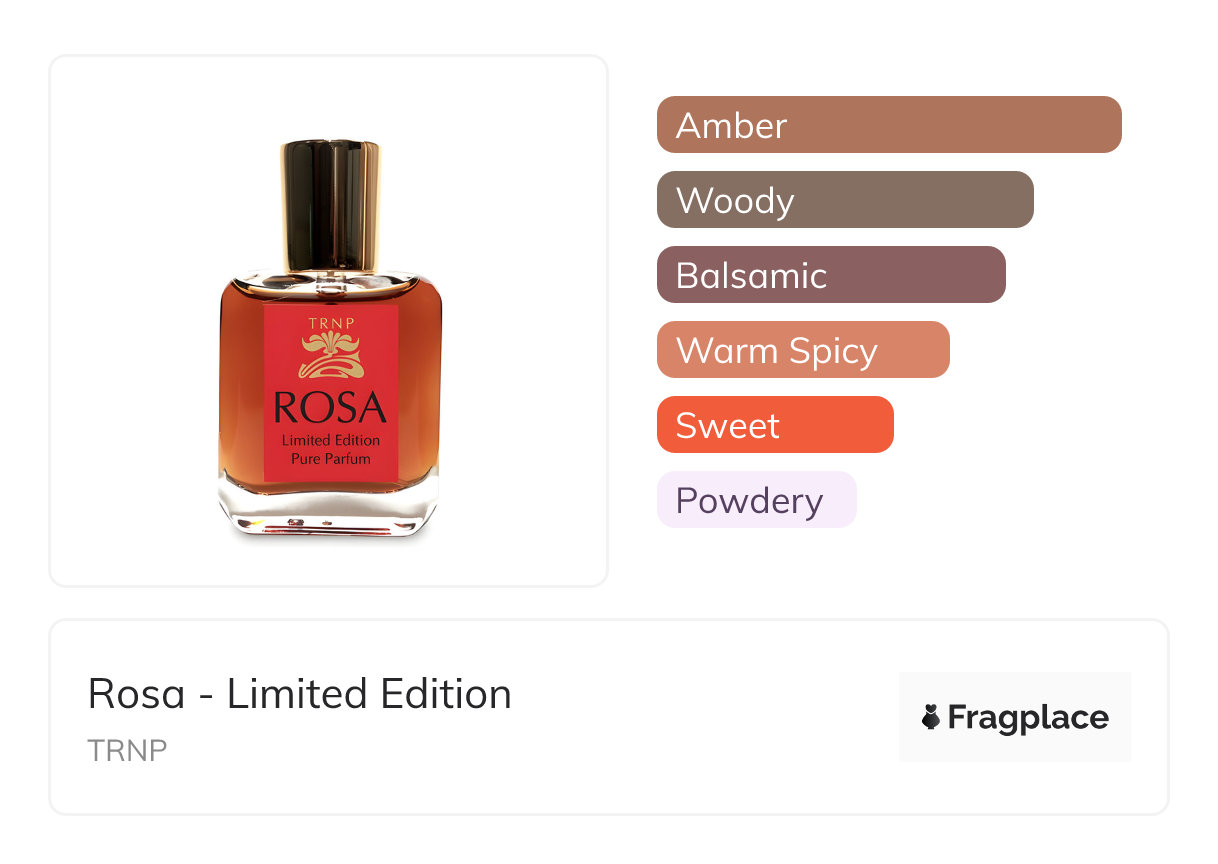Click 'Pure Parfum' line on the bottle label
The width and height of the screenshot is (1218, 864).
coord(330,459)
